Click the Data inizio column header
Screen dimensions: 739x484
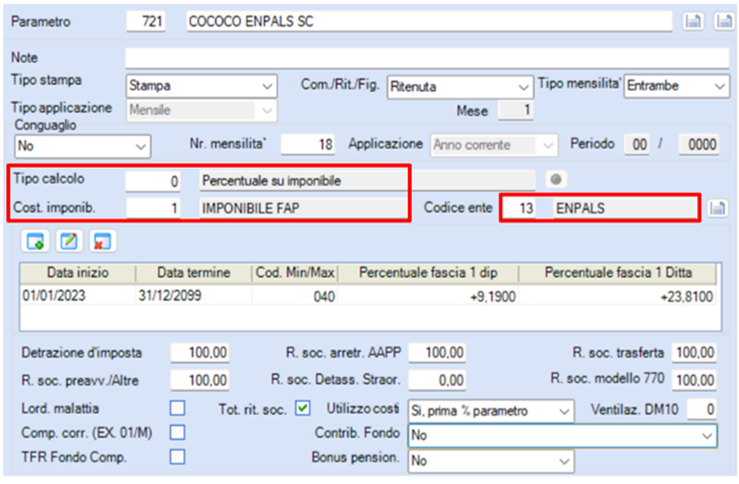click(x=78, y=273)
